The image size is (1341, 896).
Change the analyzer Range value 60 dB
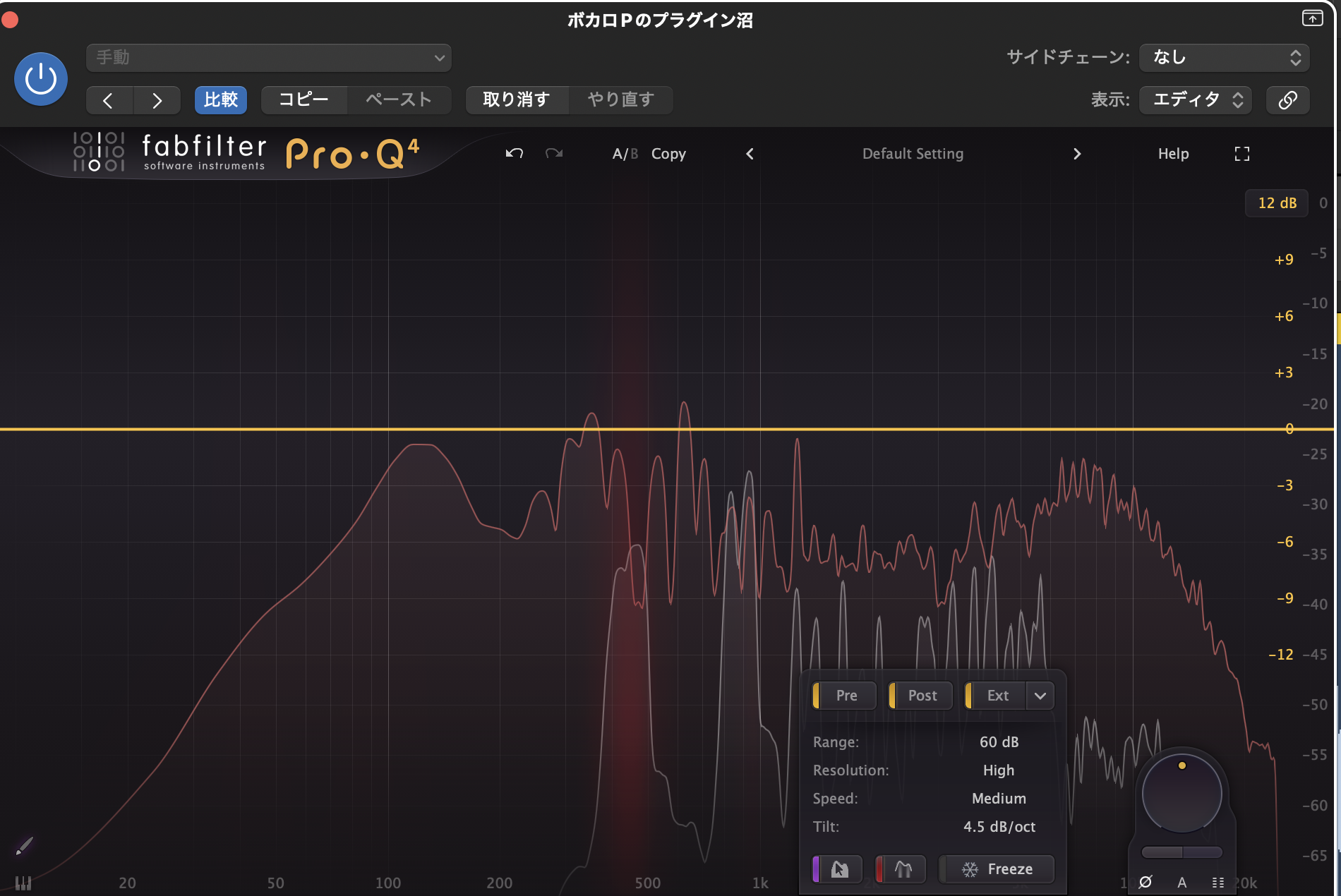pyautogui.click(x=999, y=742)
